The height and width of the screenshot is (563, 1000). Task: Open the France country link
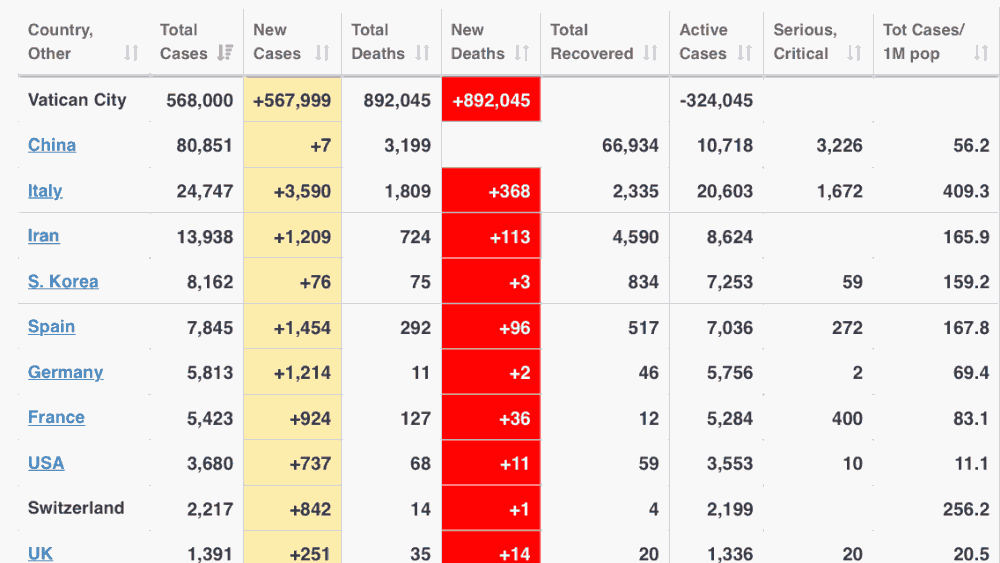56,418
